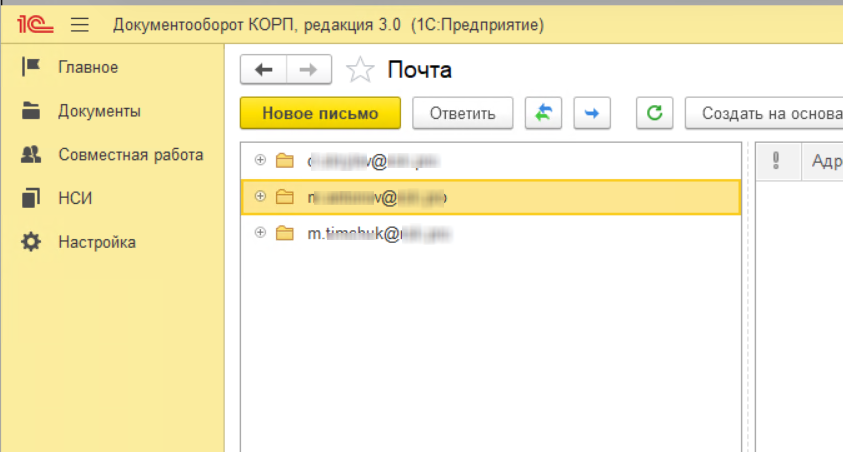Sort by the importance exclamation column
The height and width of the screenshot is (452, 843).
[x=777, y=161]
